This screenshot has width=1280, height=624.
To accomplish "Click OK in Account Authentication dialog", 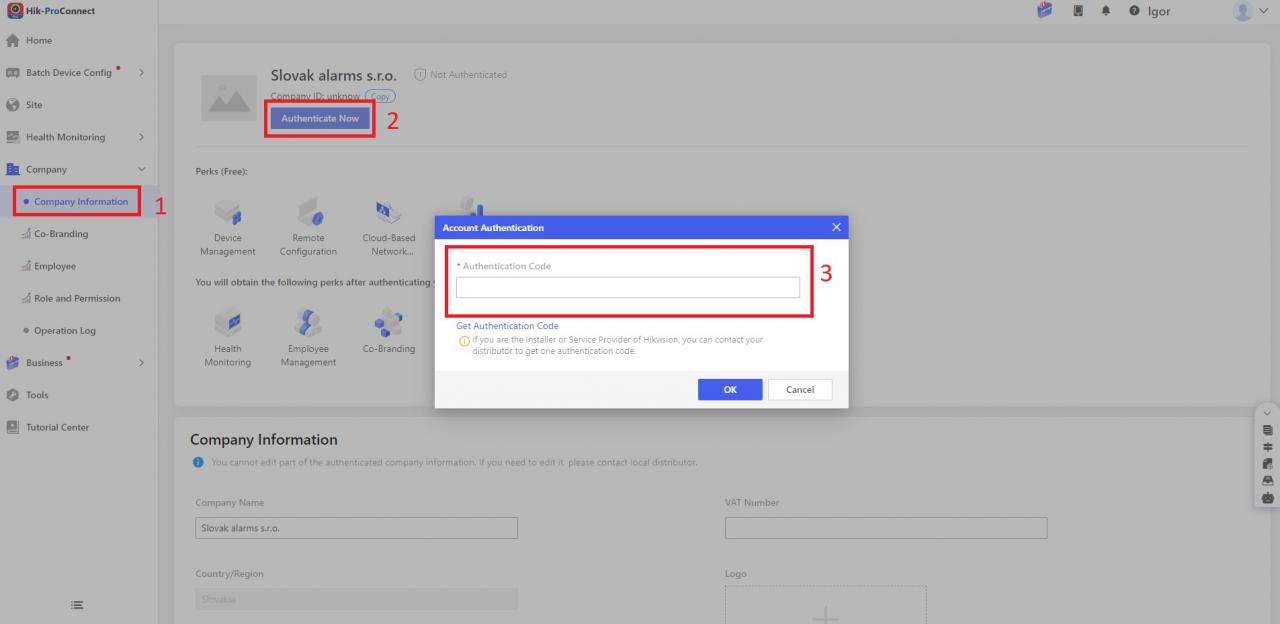I will click(x=730, y=390).
